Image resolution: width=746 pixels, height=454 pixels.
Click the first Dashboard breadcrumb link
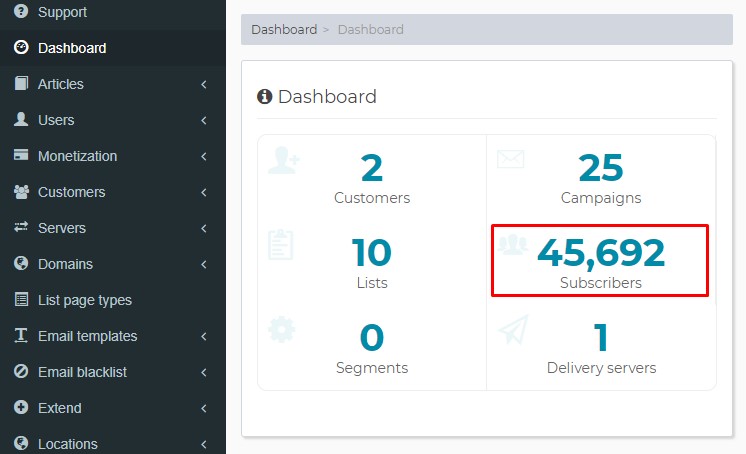(284, 30)
